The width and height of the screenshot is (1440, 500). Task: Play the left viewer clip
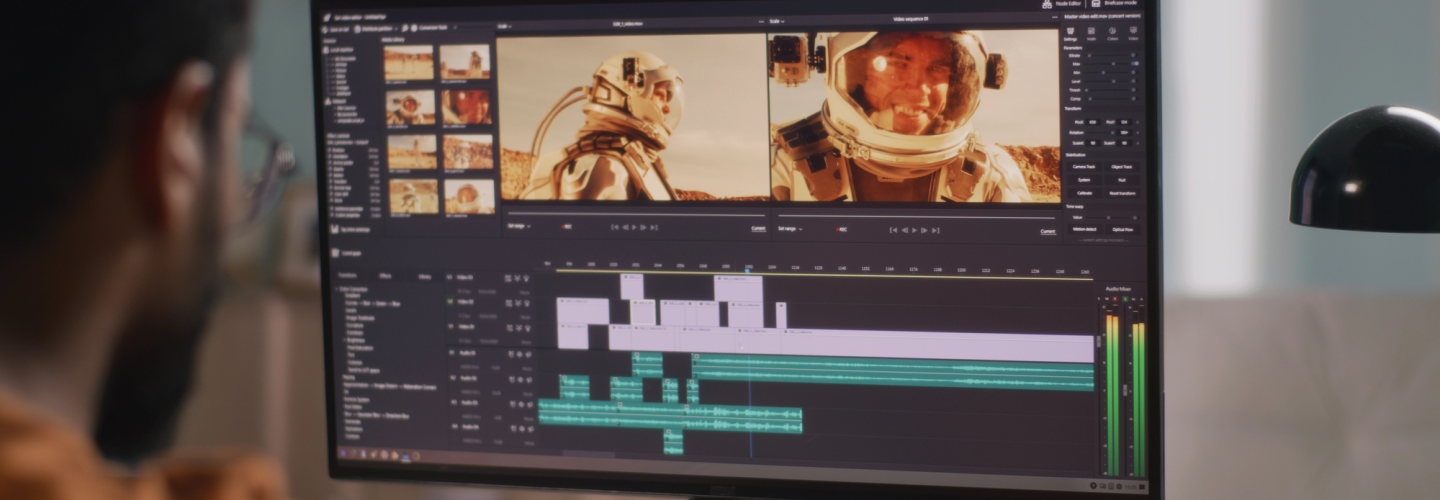634,227
